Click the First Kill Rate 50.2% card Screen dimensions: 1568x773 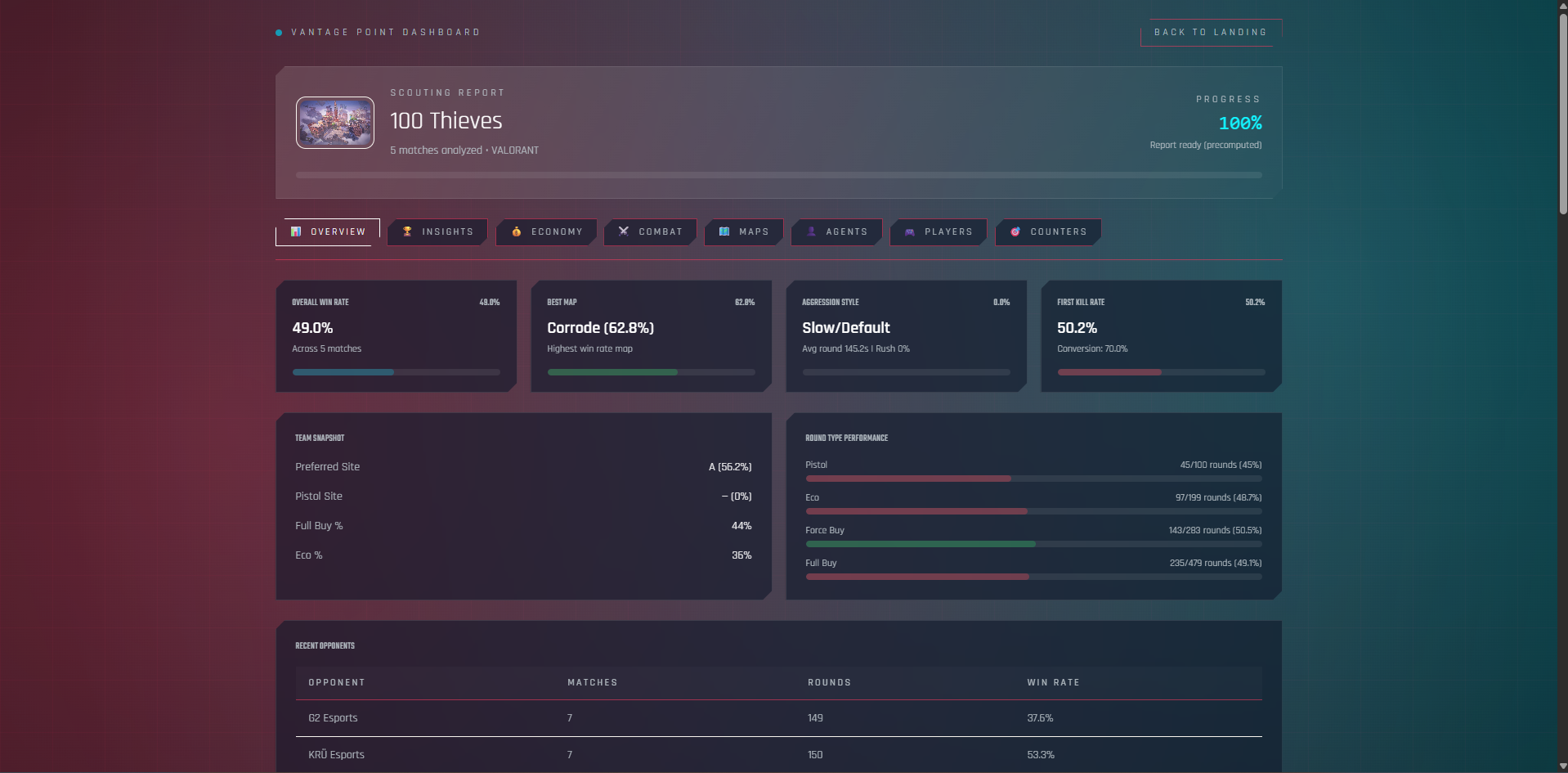pyautogui.click(x=1161, y=336)
